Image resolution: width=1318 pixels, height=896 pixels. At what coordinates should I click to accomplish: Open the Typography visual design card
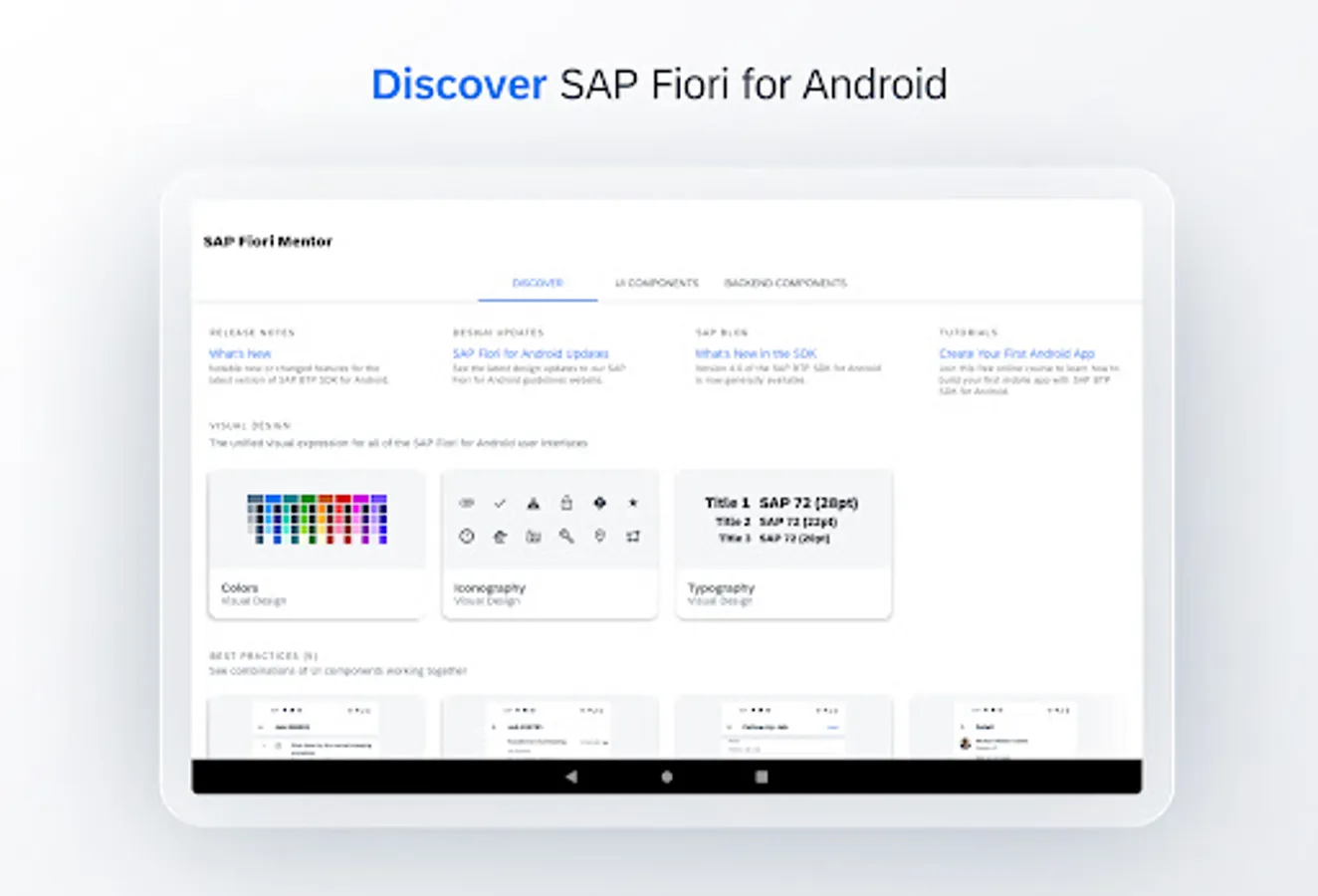[783, 545]
